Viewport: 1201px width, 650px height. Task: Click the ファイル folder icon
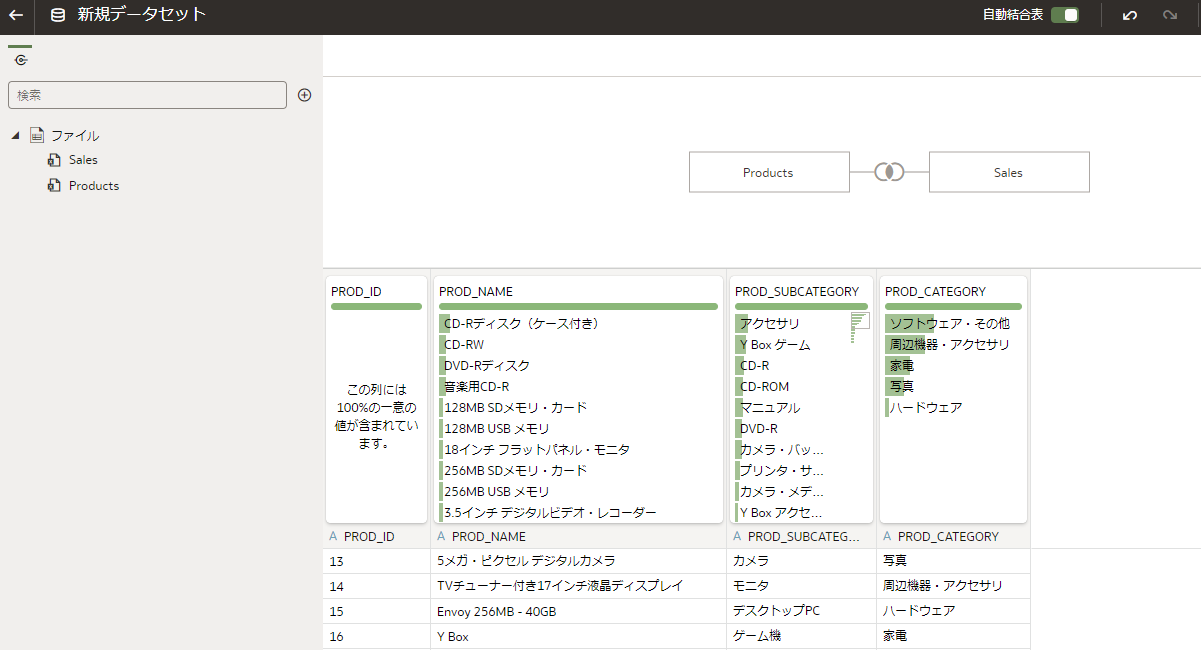(x=37, y=135)
